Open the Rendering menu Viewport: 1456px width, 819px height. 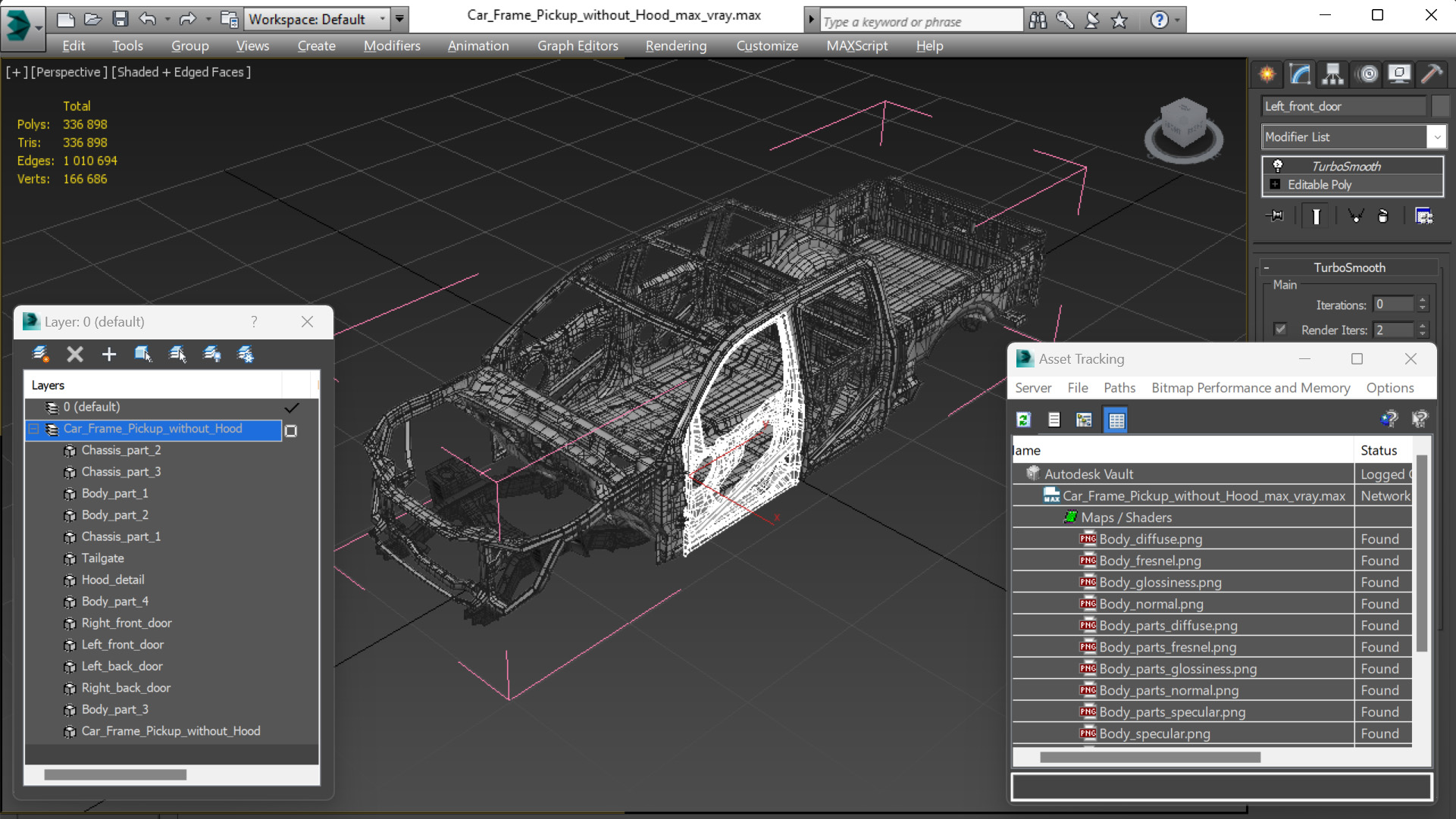pos(675,45)
